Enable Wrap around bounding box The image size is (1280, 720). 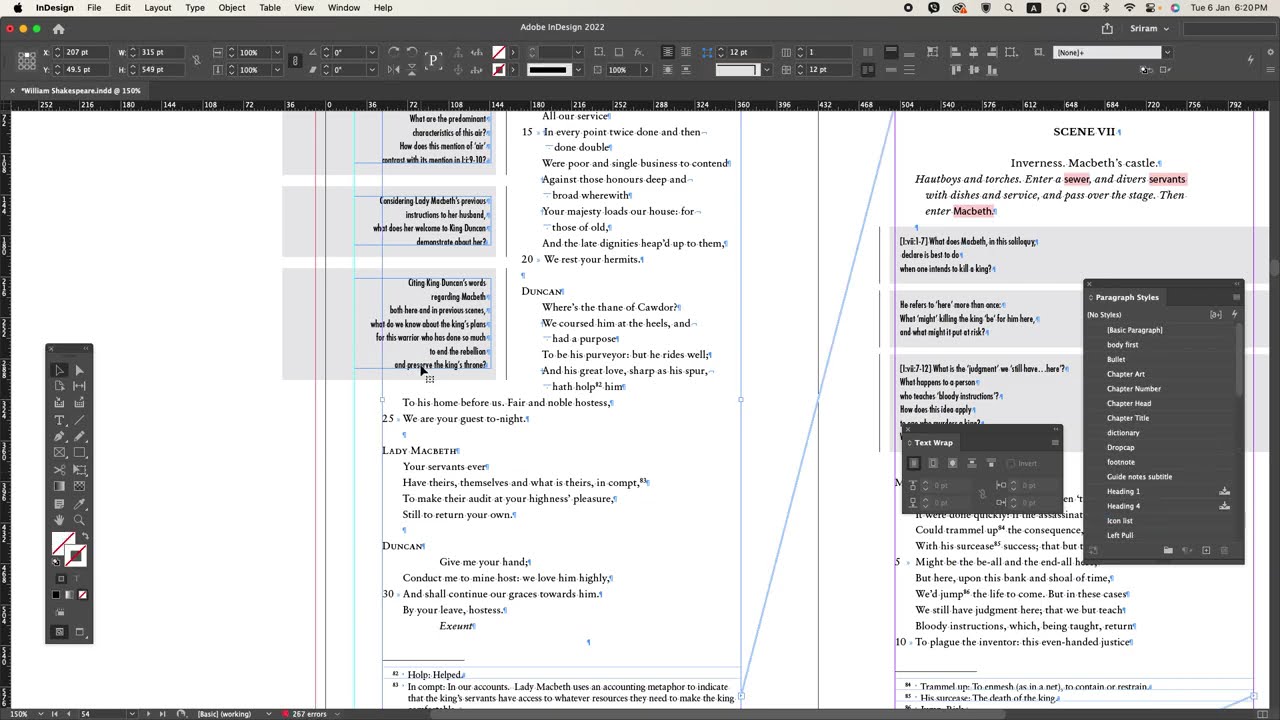[x=933, y=463]
